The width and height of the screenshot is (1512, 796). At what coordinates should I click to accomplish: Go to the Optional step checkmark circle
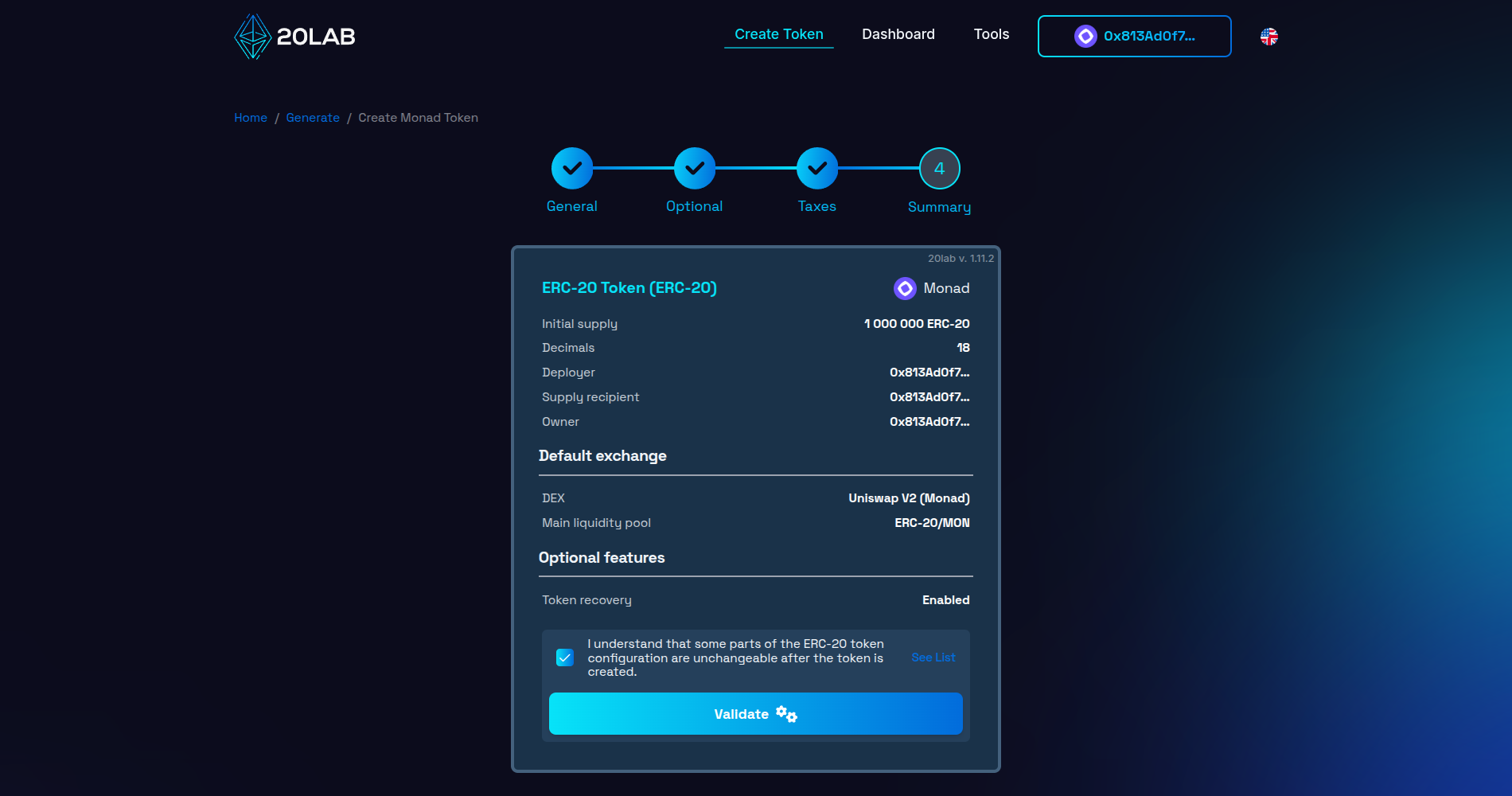tap(695, 169)
